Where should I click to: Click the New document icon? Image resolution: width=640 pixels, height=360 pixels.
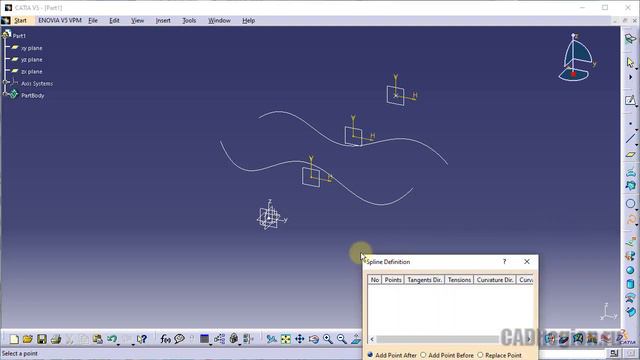point(14,339)
